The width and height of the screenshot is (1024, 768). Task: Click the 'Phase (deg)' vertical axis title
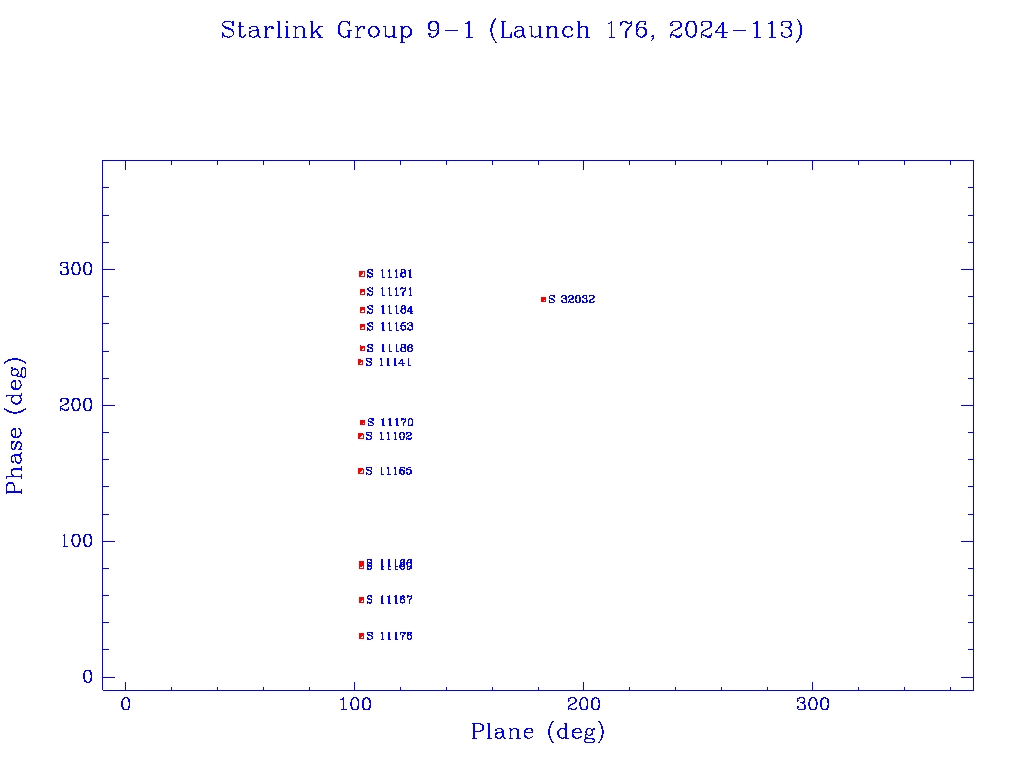[14, 426]
